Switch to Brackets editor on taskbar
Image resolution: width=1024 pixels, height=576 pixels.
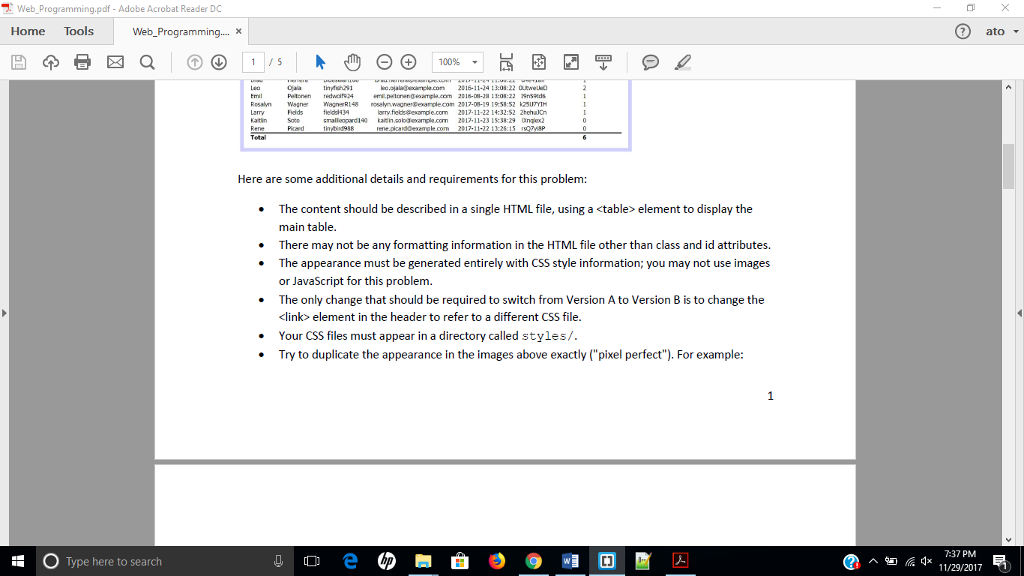point(607,561)
